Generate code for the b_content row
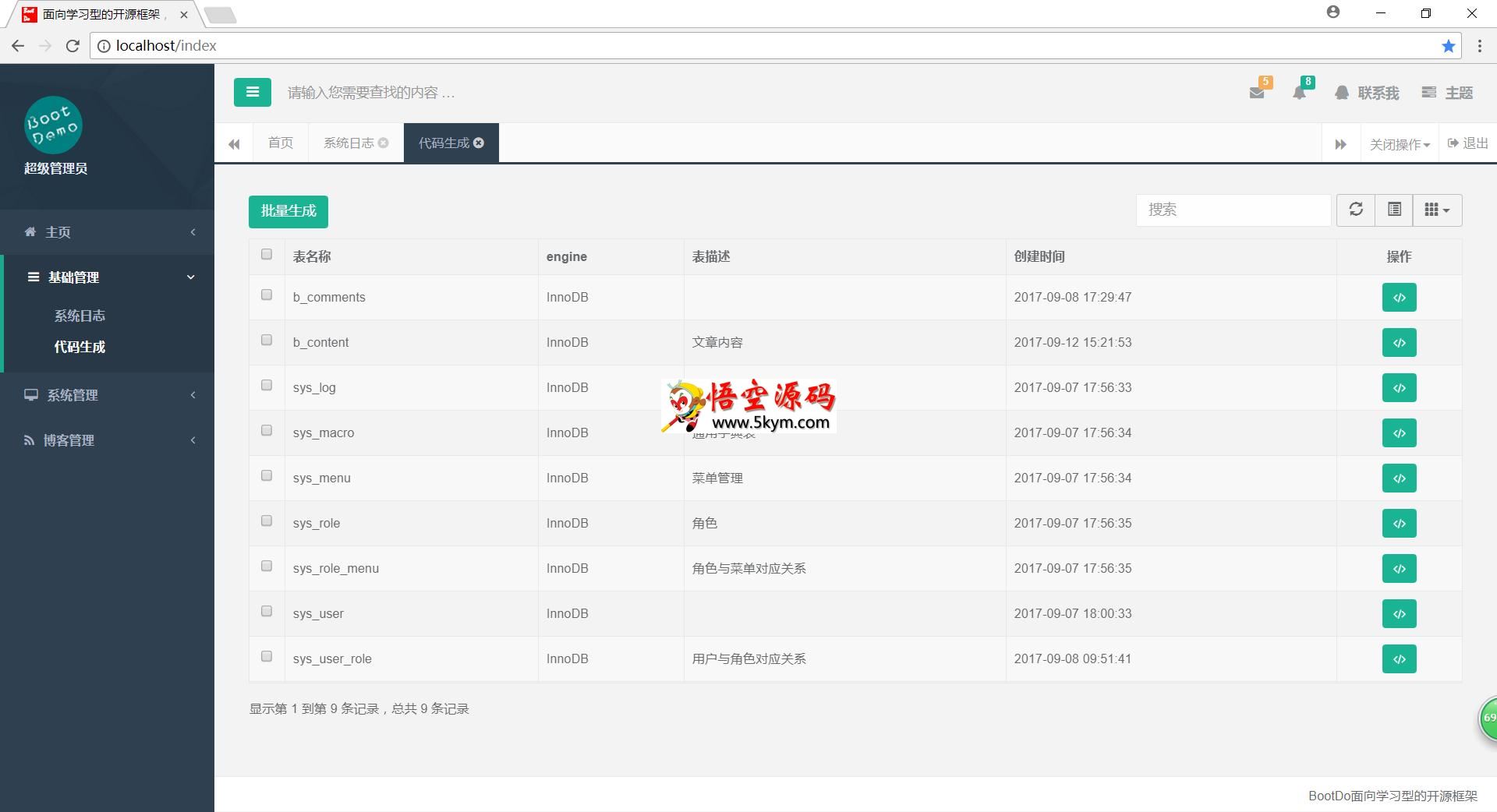1497x812 pixels. click(x=1399, y=342)
